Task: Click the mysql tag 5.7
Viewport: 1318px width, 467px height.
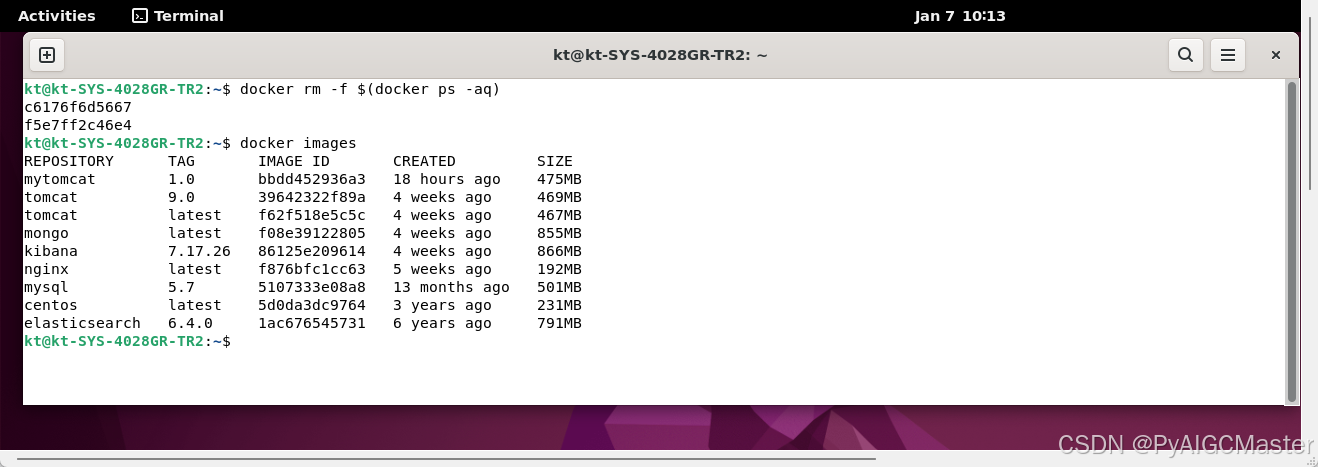Action: point(181,287)
